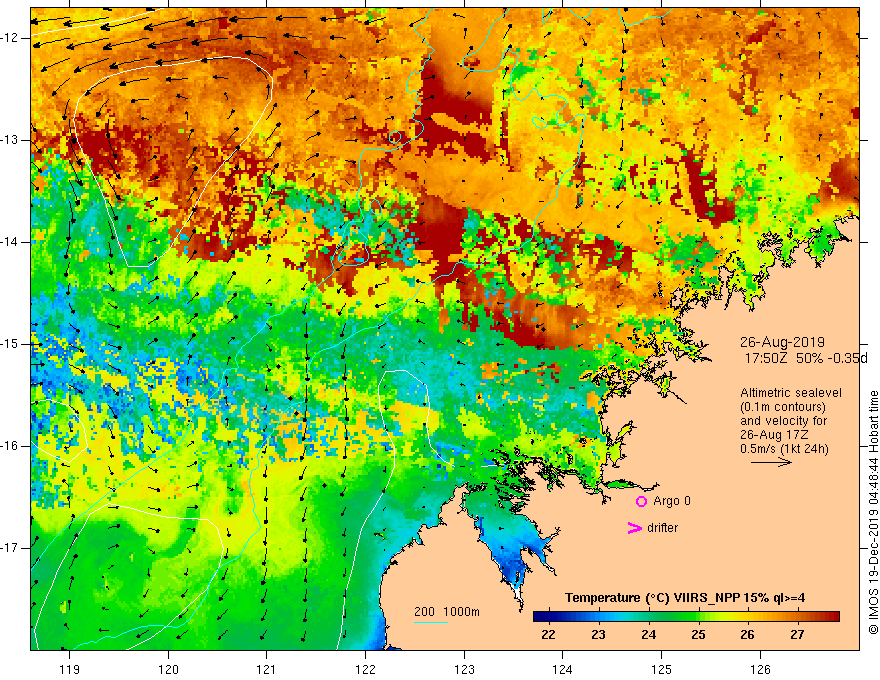Click the 'Argo 0' legend label

point(672,501)
